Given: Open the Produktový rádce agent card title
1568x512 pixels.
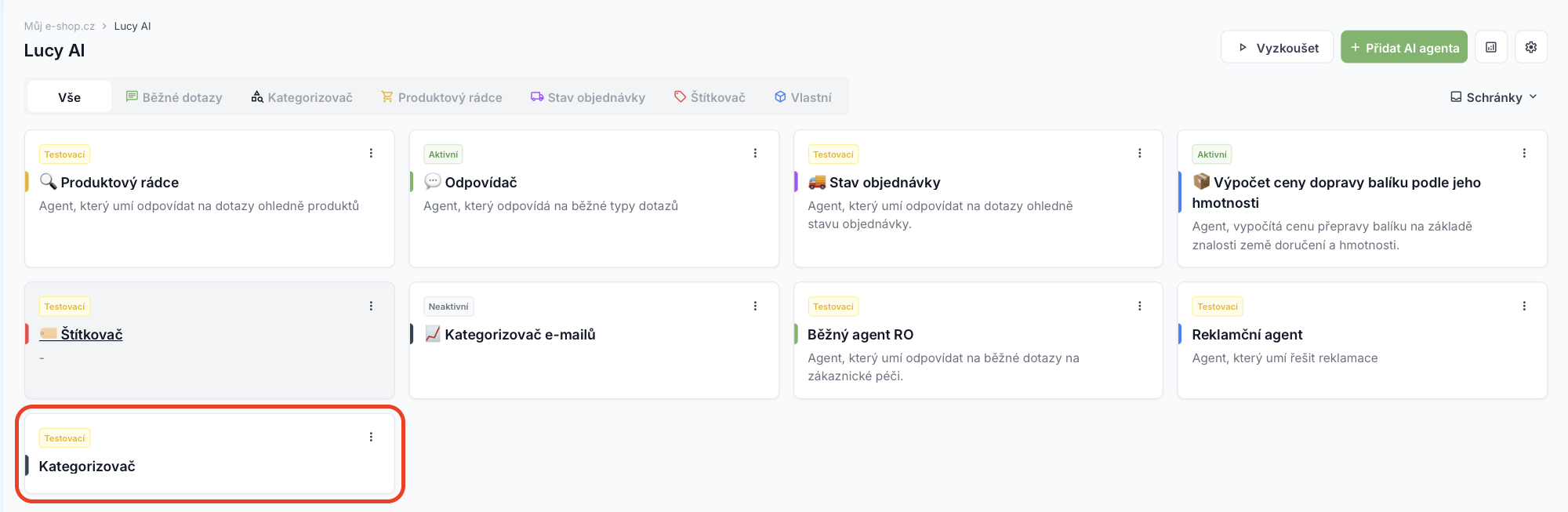Looking at the screenshot, I should 120,182.
